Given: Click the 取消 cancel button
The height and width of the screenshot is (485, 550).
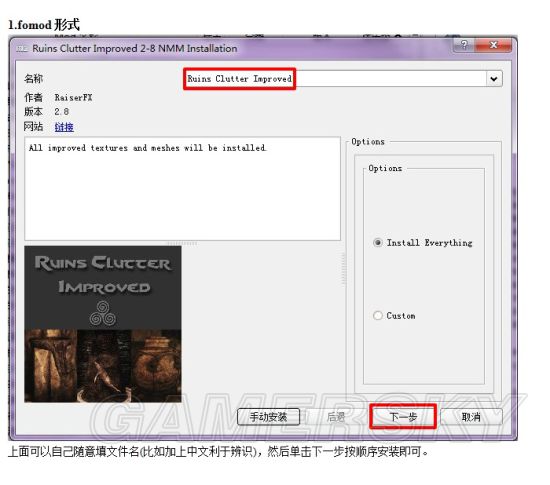Looking at the screenshot, I should click(x=471, y=417).
